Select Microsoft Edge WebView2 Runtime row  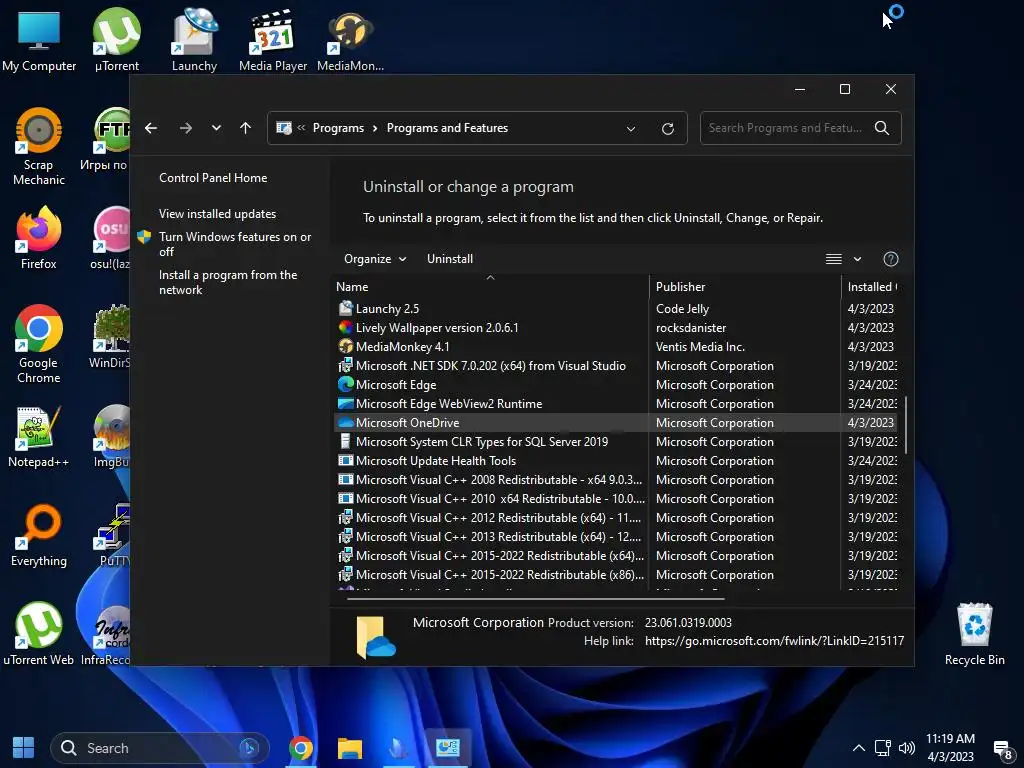(x=615, y=404)
